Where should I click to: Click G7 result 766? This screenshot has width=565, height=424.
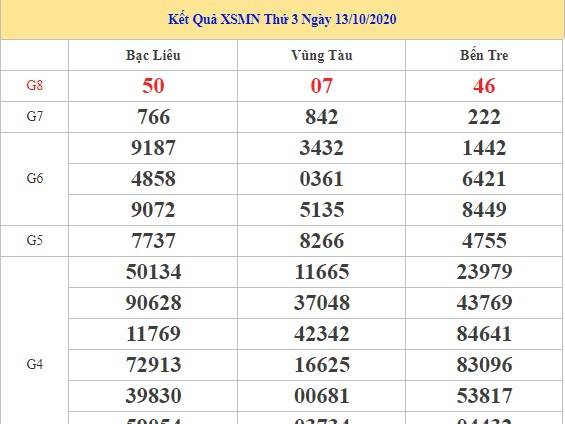pyautogui.click(x=153, y=117)
